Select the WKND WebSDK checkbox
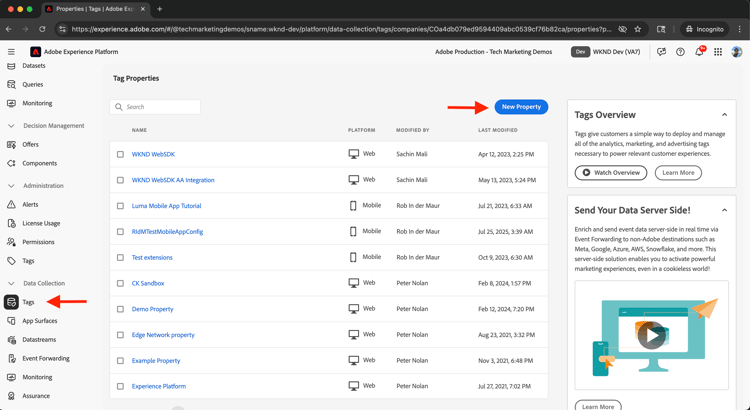This screenshot has height=410, width=750. pyautogui.click(x=121, y=155)
